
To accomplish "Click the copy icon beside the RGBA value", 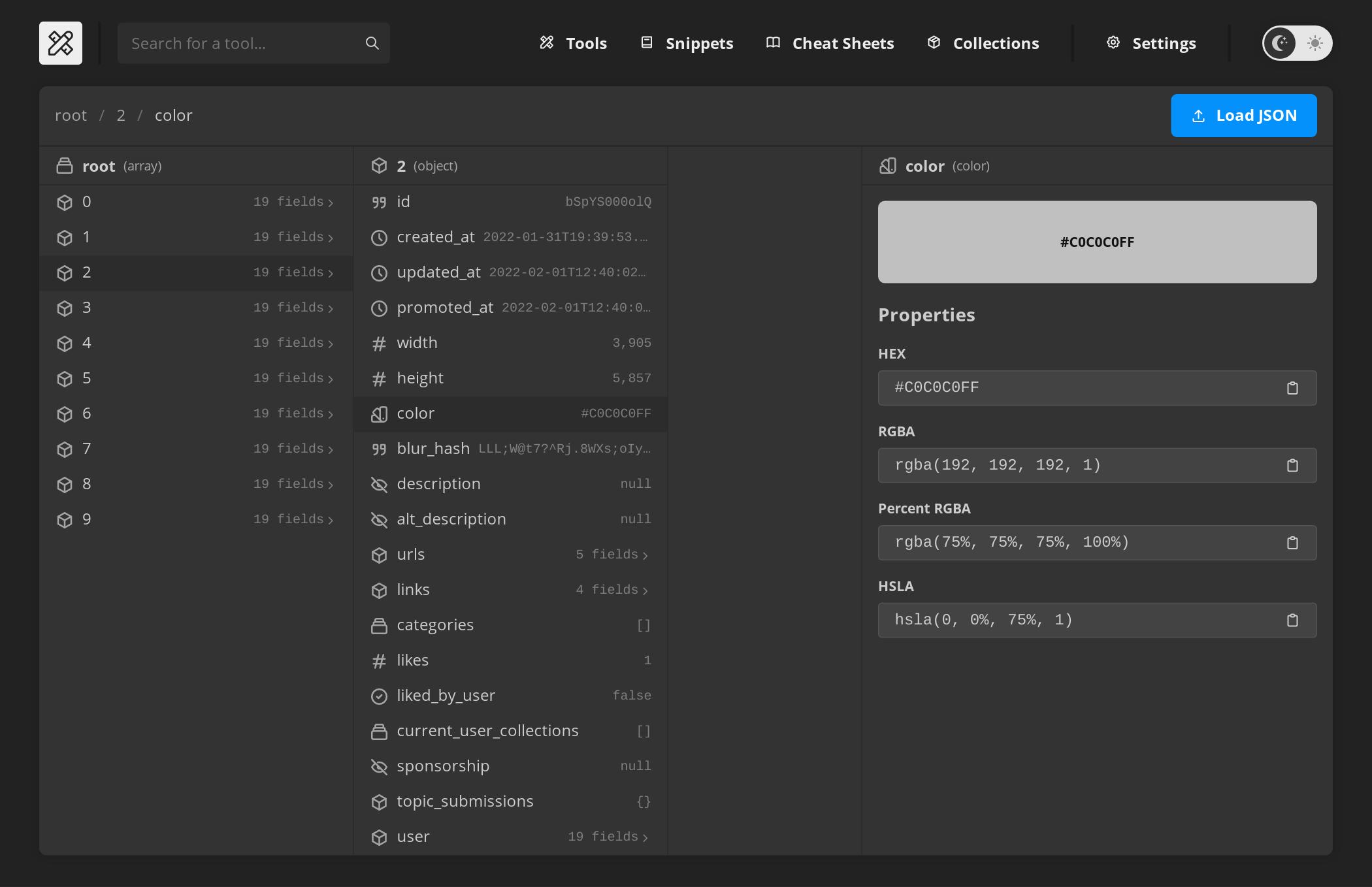I will pyautogui.click(x=1293, y=465).
